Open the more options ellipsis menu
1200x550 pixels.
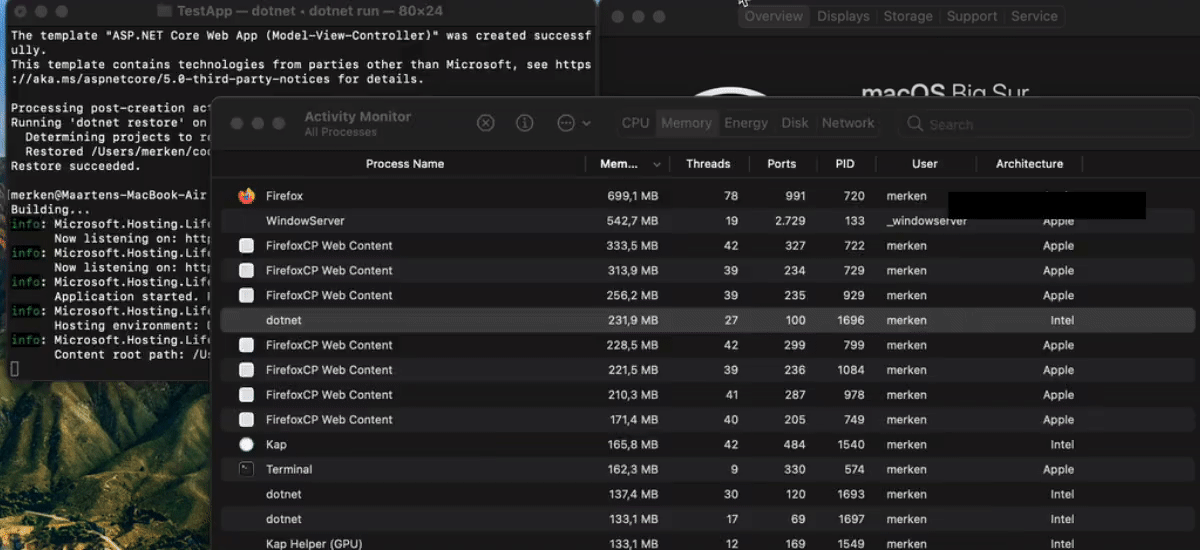573,123
